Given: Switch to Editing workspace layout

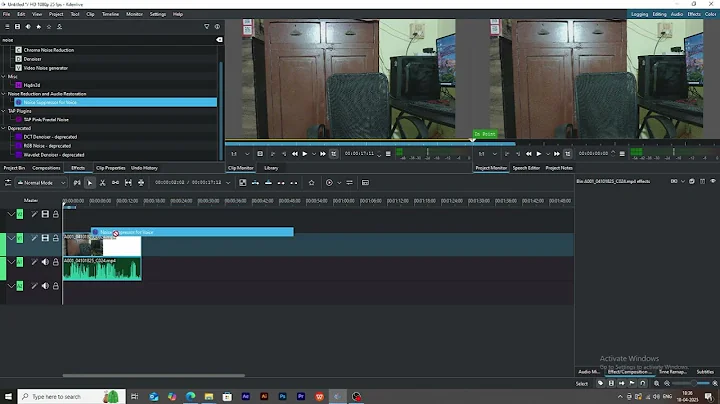Looking at the screenshot, I should [x=659, y=14].
